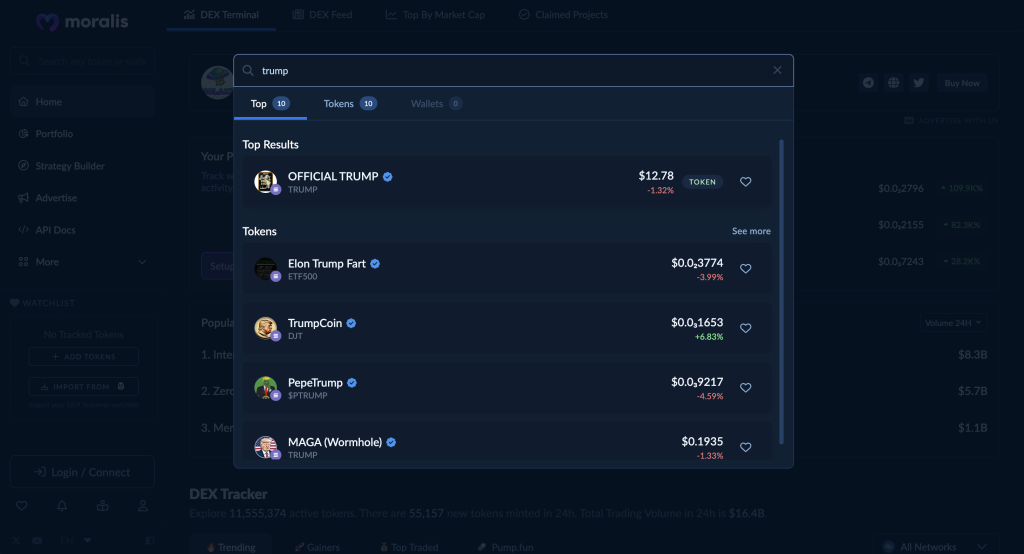Image resolution: width=1024 pixels, height=554 pixels.
Task: Favorite TrumpCoin with heart icon
Action: [745, 328]
